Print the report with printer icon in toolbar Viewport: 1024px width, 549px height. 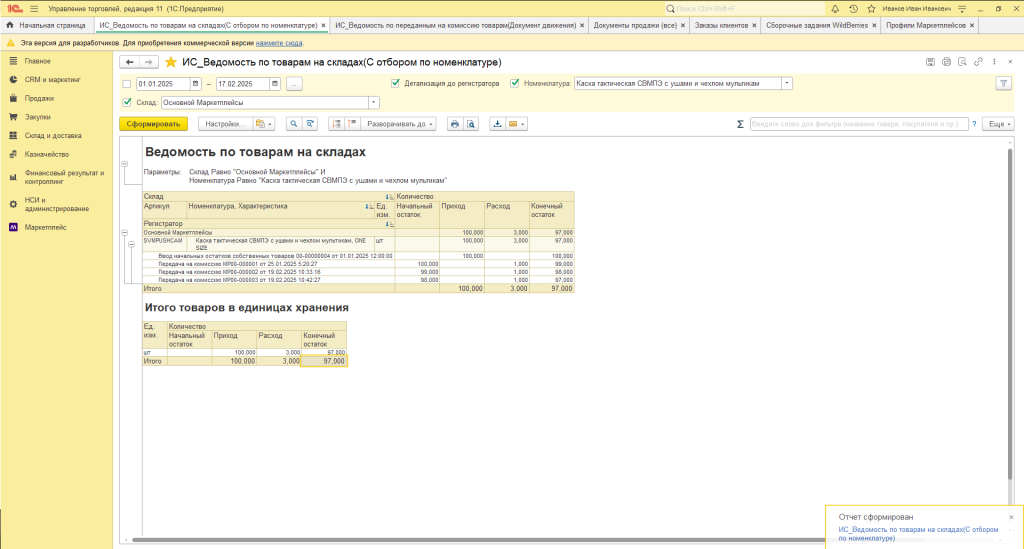[x=455, y=124]
